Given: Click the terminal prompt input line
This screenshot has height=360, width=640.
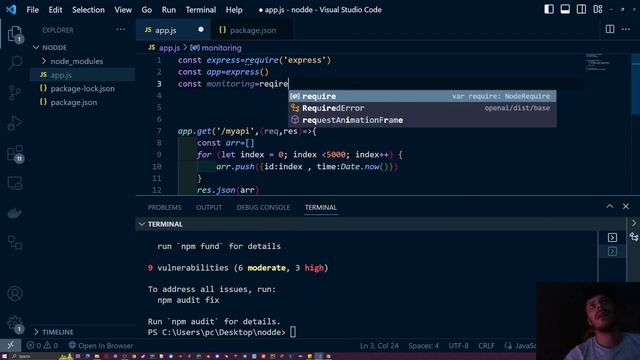Looking at the screenshot, I should [222, 332].
